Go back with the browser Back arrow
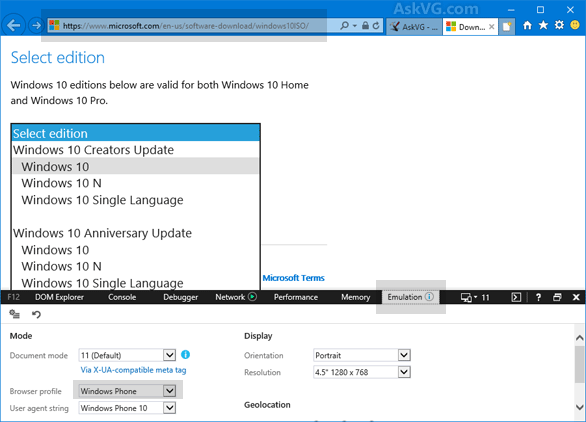The height and width of the screenshot is (422, 586). [14, 26]
